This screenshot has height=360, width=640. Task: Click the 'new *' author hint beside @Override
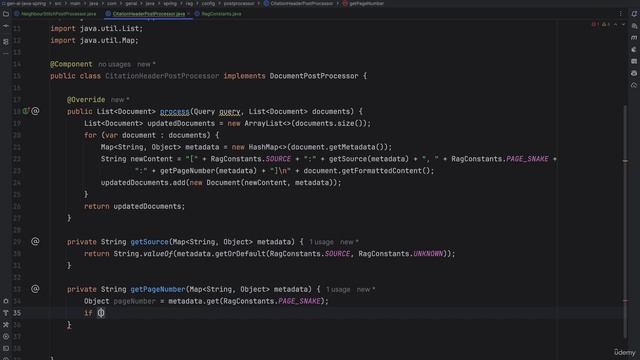120,100
